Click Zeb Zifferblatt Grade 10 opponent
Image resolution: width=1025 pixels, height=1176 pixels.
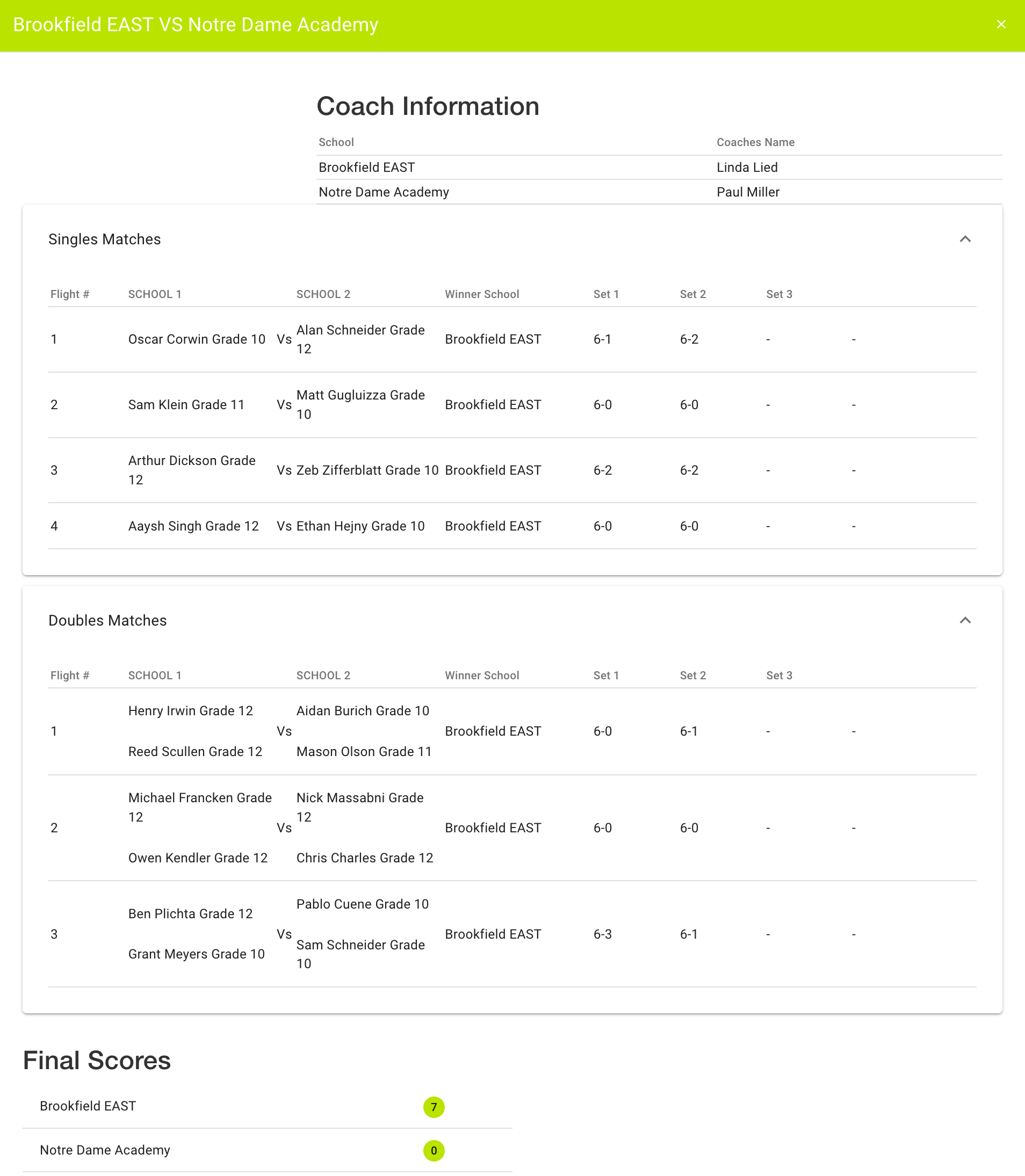(x=367, y=470)
